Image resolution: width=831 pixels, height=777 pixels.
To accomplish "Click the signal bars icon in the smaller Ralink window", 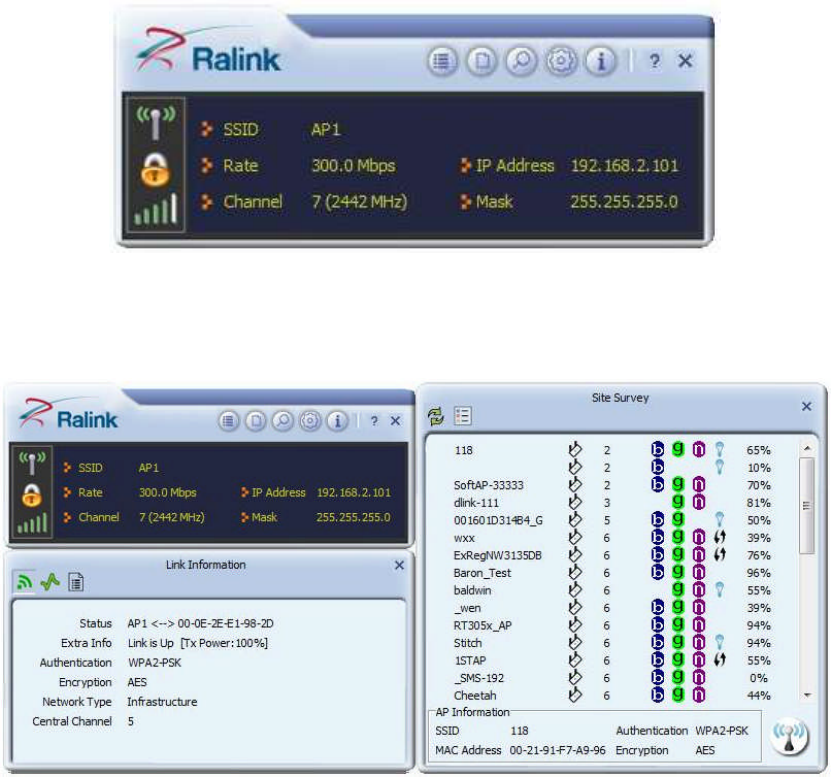I will pos(32,523).
